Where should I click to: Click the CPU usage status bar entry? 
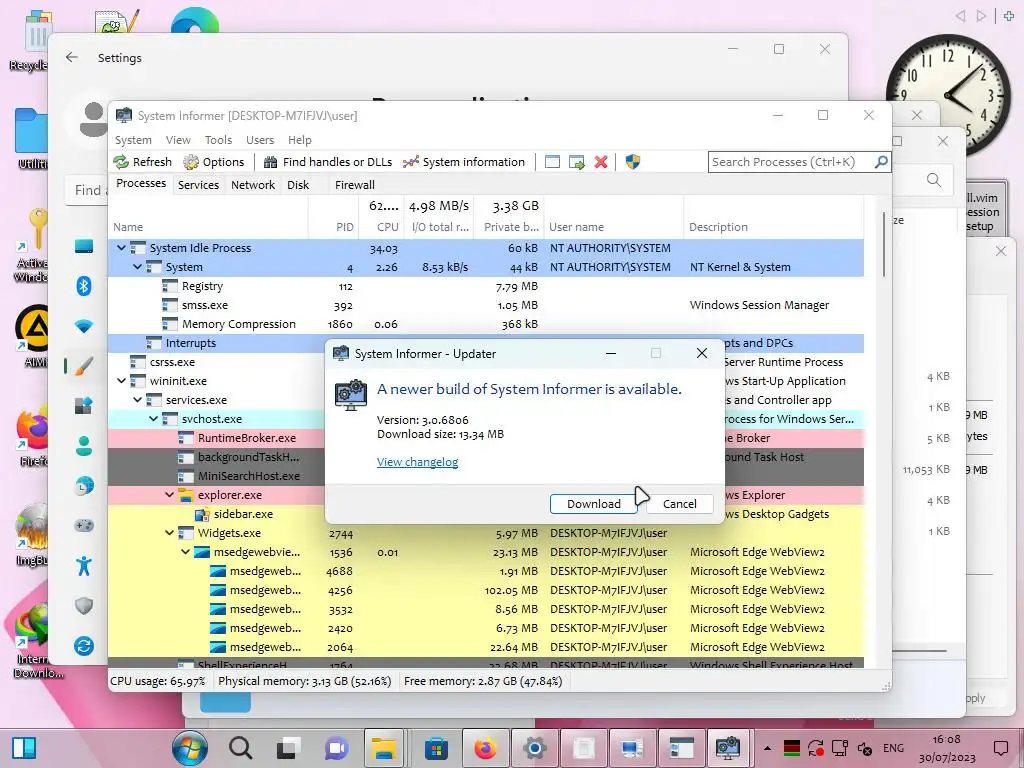point(158,681)
